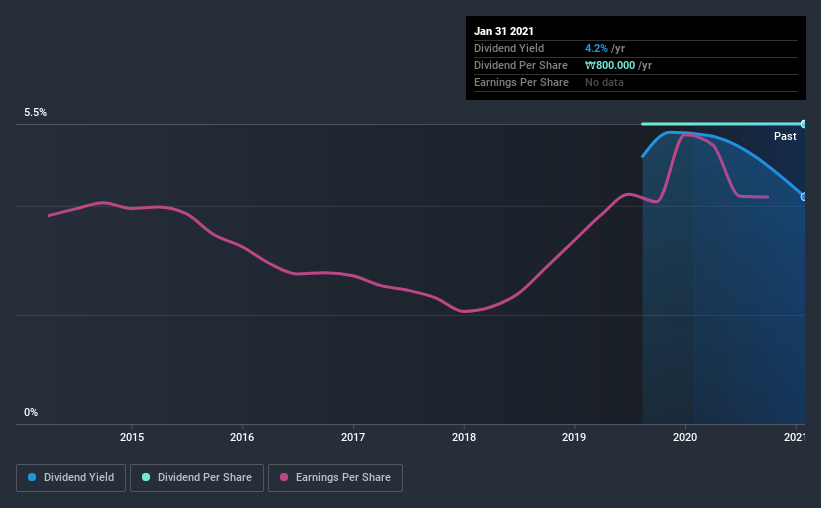Click the 5.5% y-axis label
The image size is (821, 508).
click(x=35, y=112)
